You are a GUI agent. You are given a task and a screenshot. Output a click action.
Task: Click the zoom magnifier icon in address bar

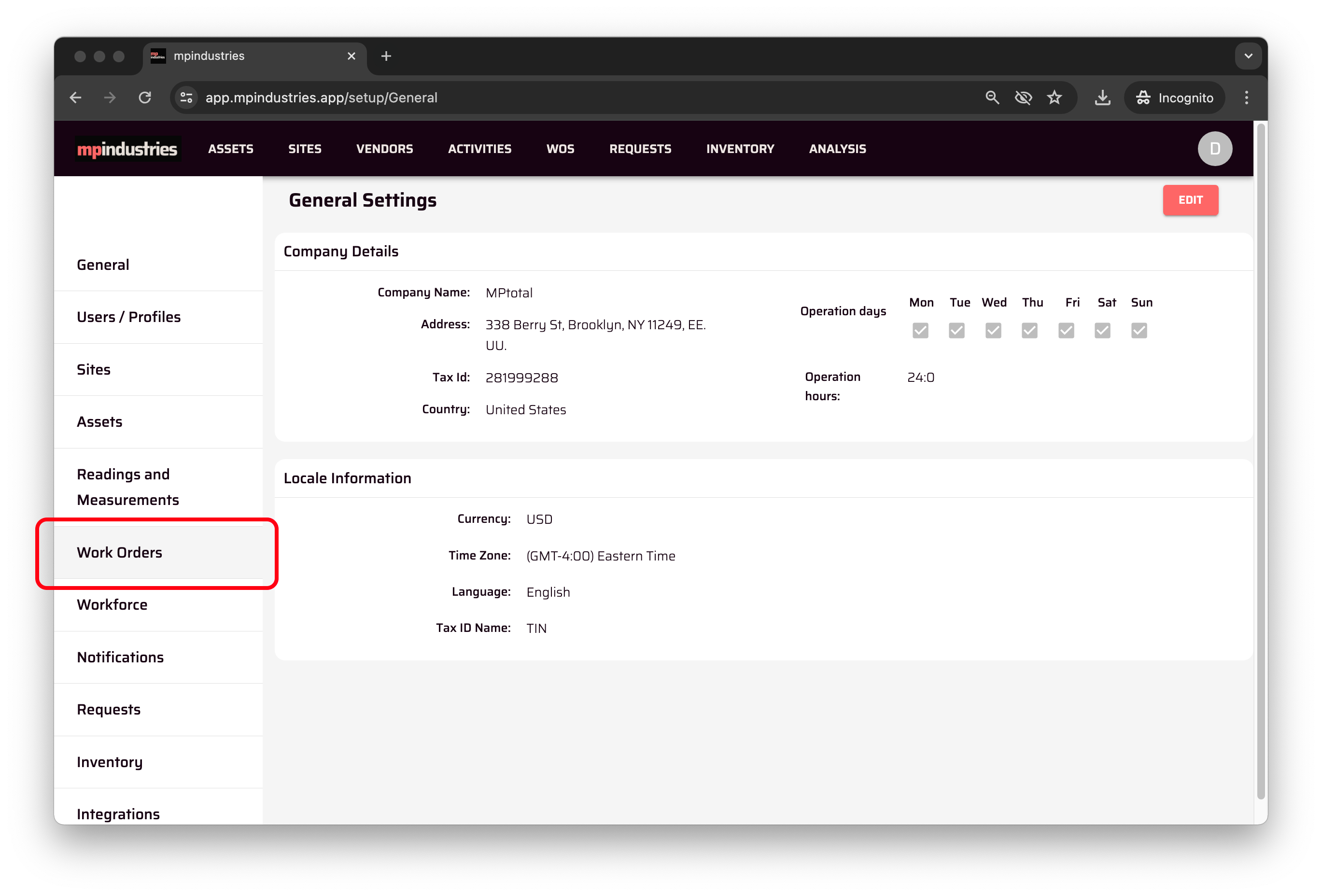coord(992,98)
